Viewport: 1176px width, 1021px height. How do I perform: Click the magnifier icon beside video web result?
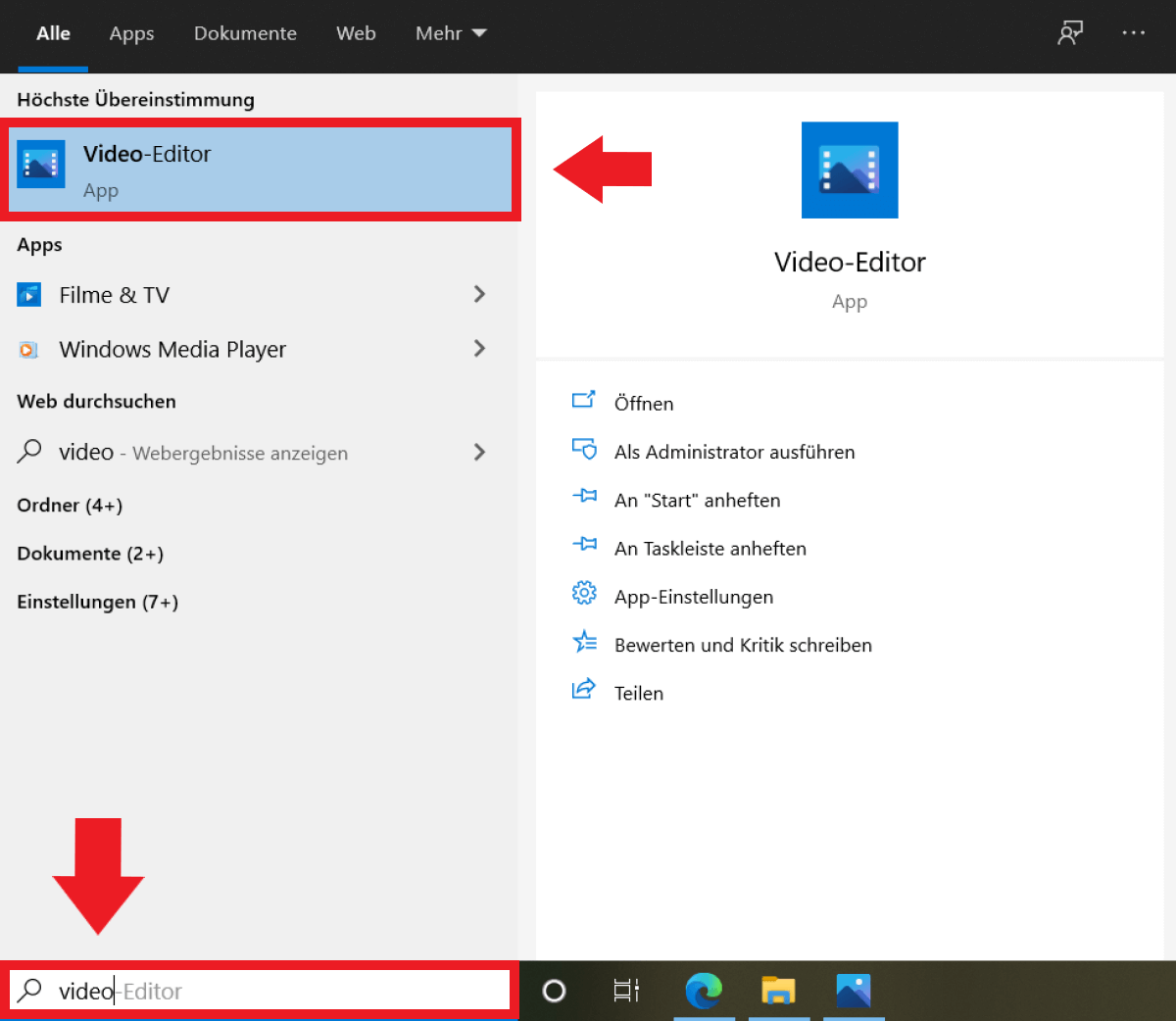coord(29,451)
